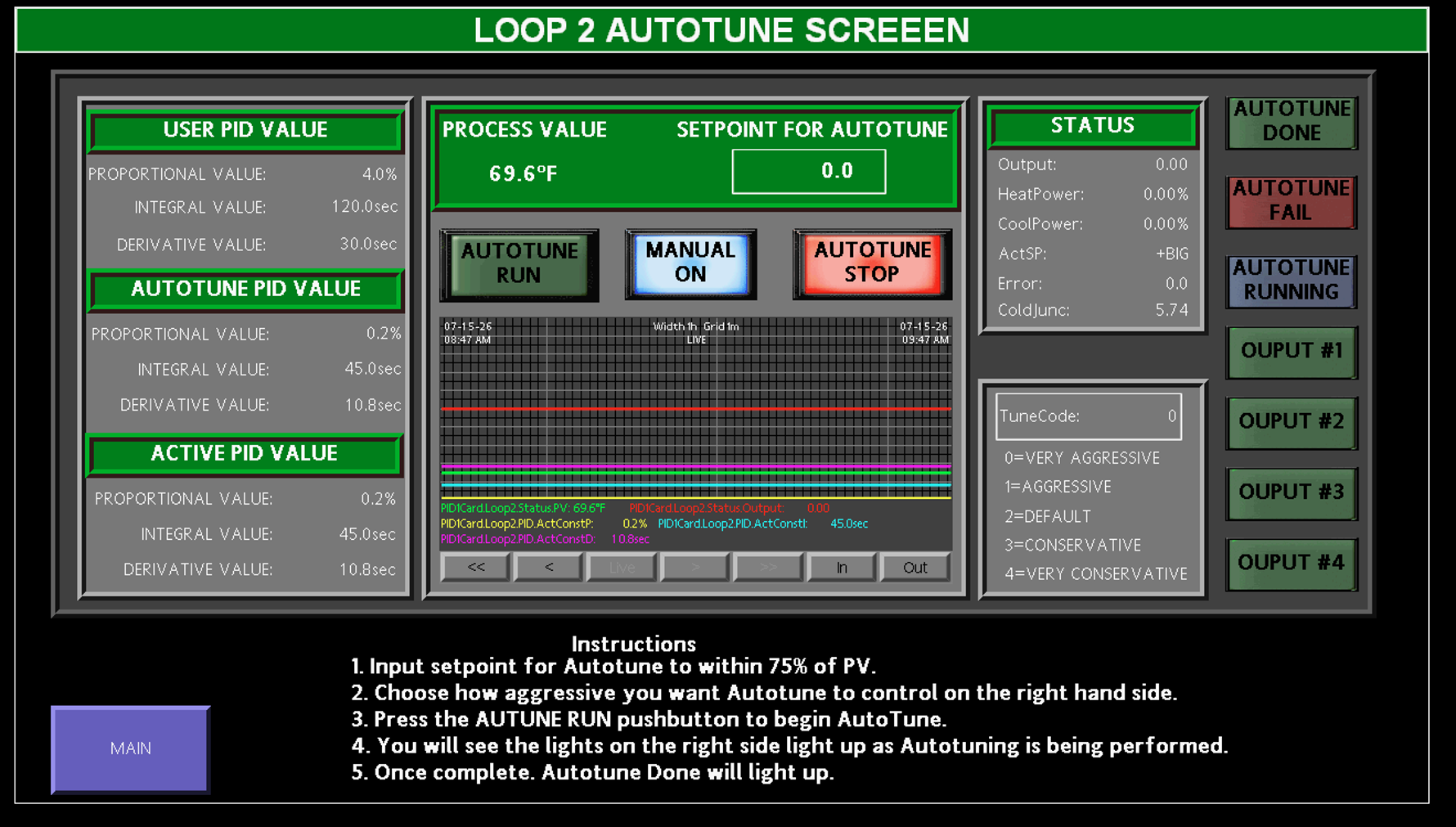
Task: Click the STATUS panel header
Action: point(1093,125)
